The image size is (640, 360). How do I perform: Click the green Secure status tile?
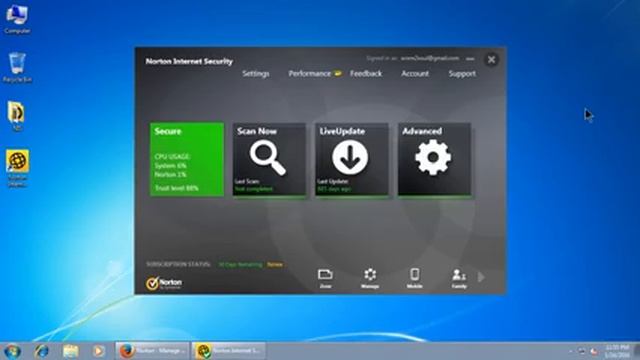187,159
